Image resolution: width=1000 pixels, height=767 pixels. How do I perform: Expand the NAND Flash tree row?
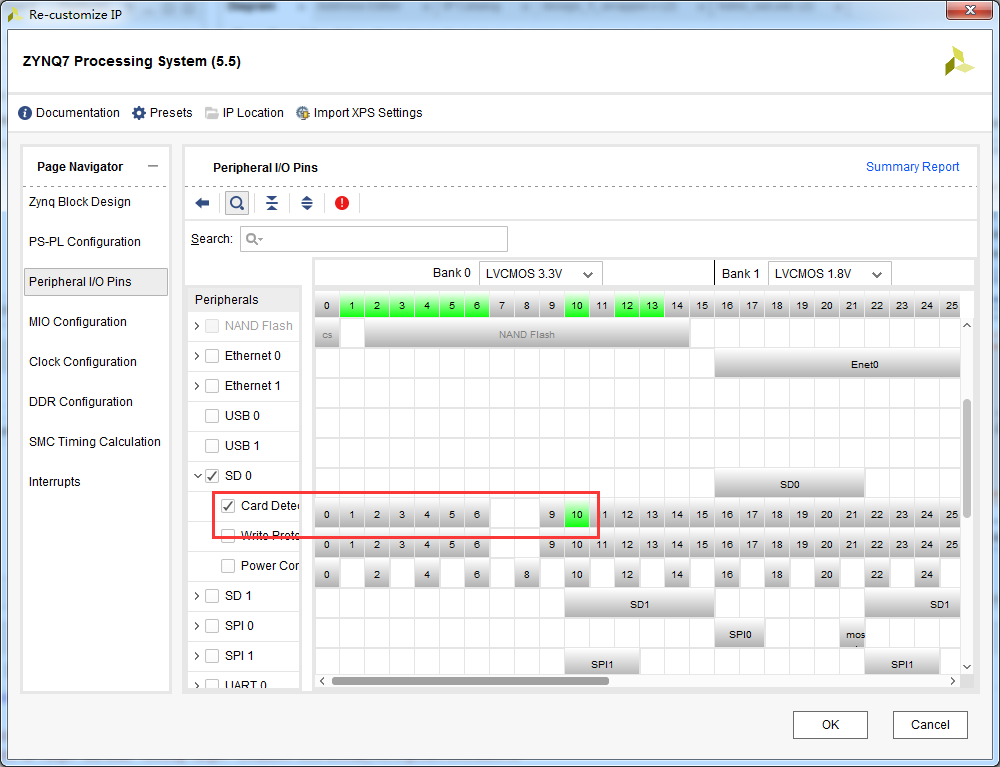click(196, 326)
